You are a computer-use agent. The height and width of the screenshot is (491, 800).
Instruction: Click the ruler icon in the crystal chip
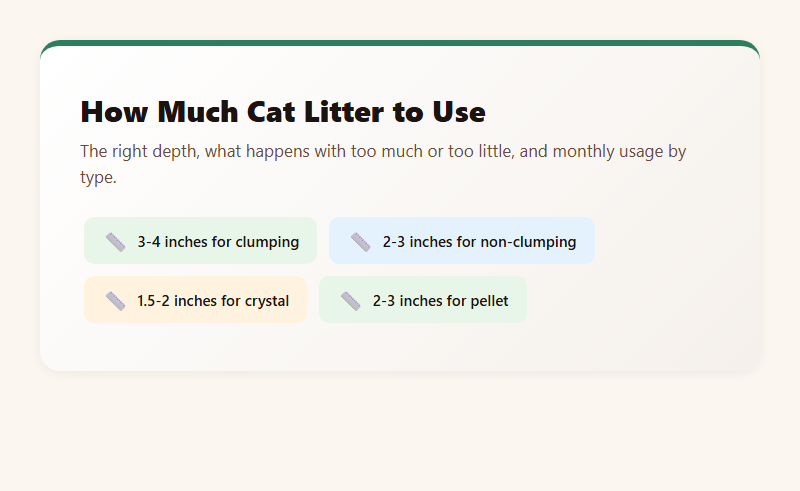(116, 301)
